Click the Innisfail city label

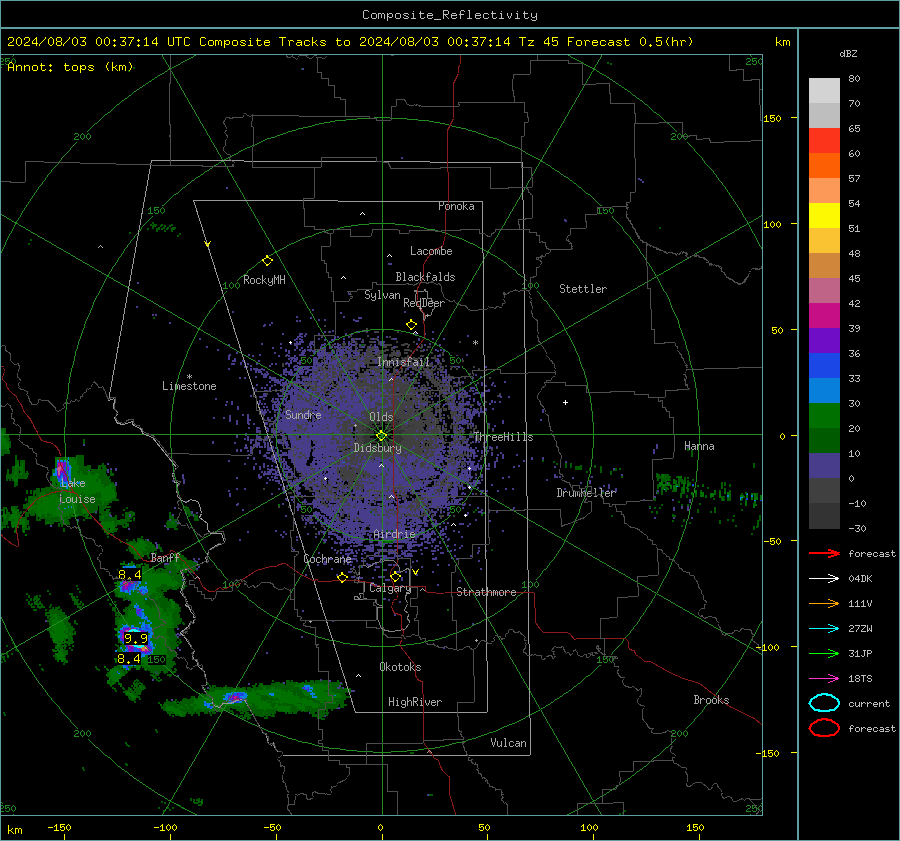pos(404,362)
